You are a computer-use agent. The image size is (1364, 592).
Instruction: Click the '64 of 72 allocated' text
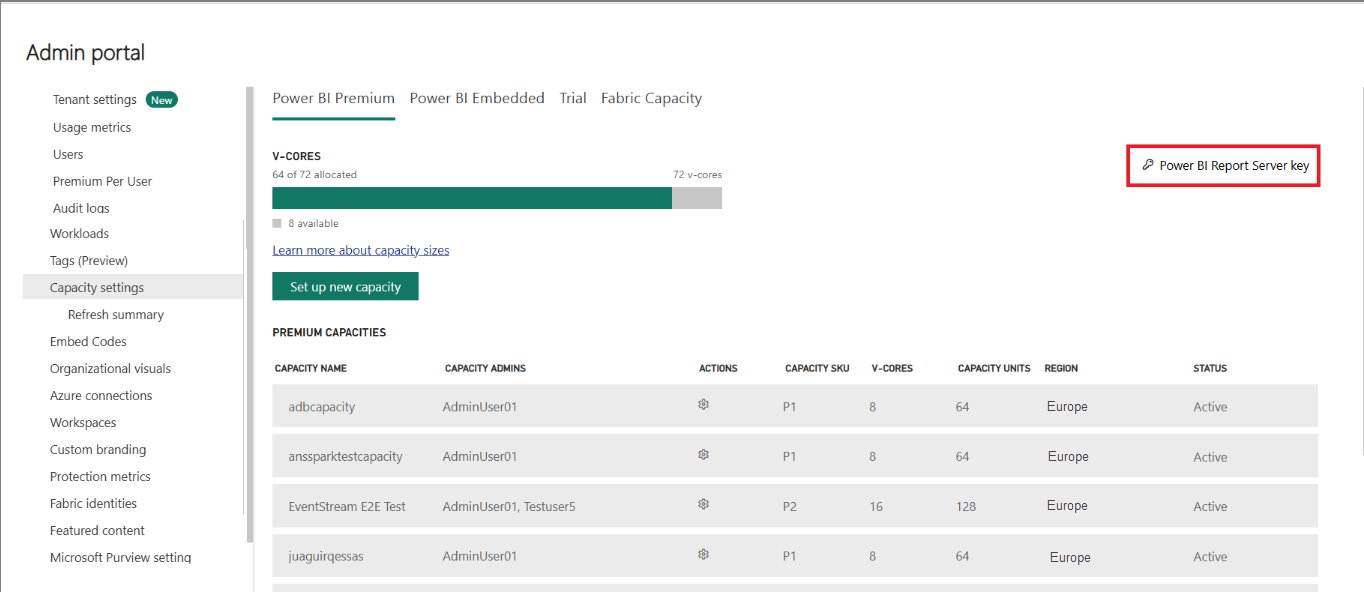(314, 174)
